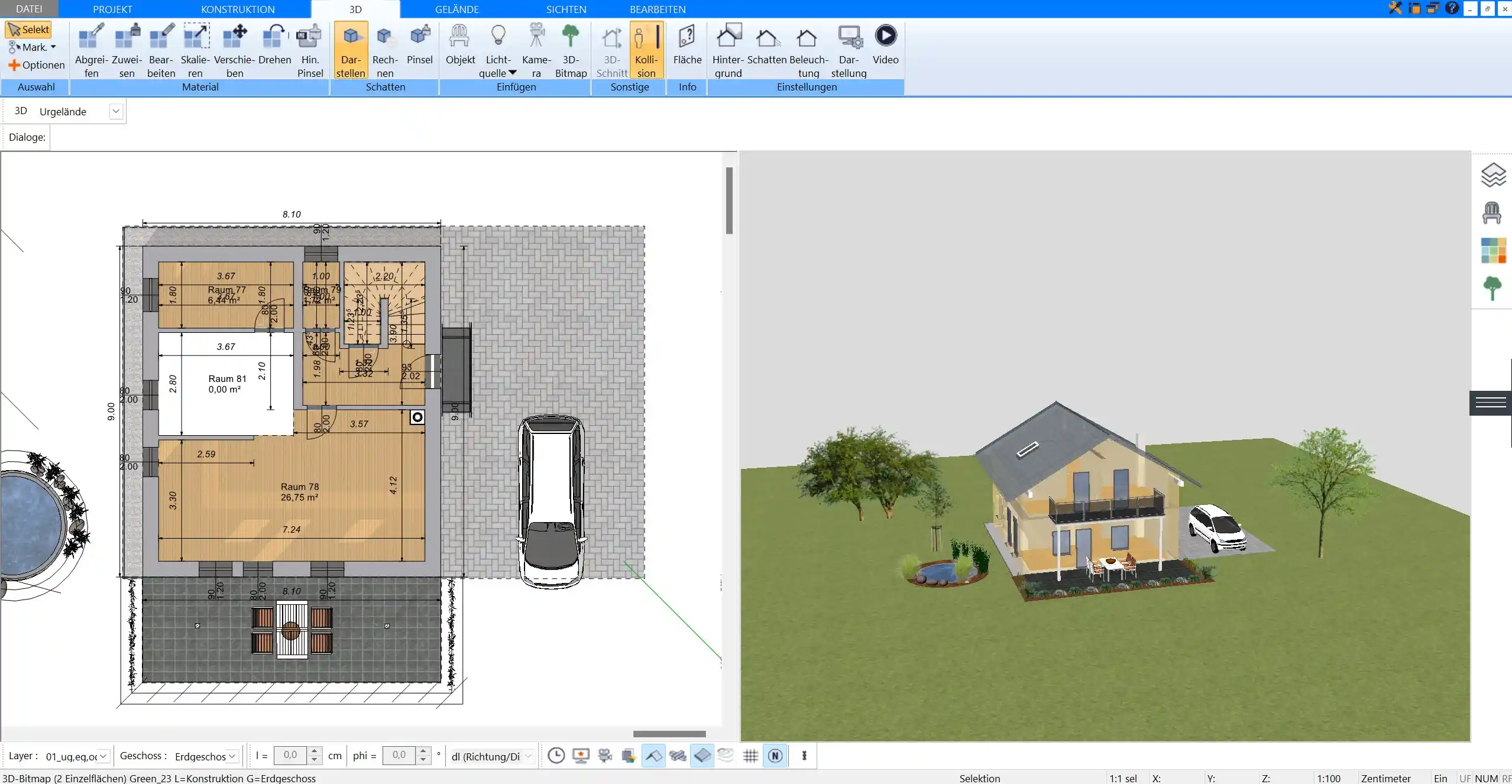Click the tools wrench icon in title bar
This screenshot has height=784, width=1512.
coord(1395,8)
